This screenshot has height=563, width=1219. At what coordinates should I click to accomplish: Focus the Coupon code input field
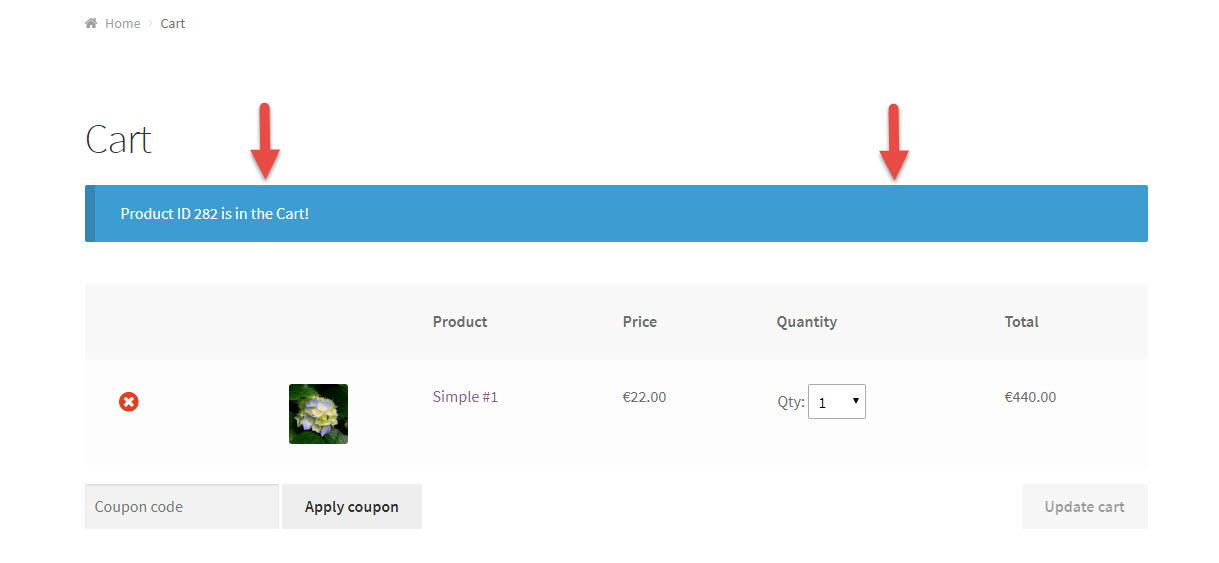click(182, 506)
